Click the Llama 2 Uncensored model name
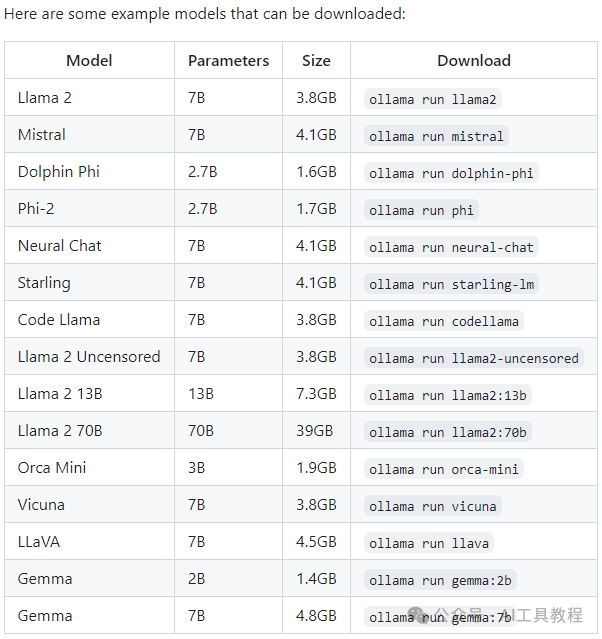Screen dimensions: 602x639 tap(89, 357)
